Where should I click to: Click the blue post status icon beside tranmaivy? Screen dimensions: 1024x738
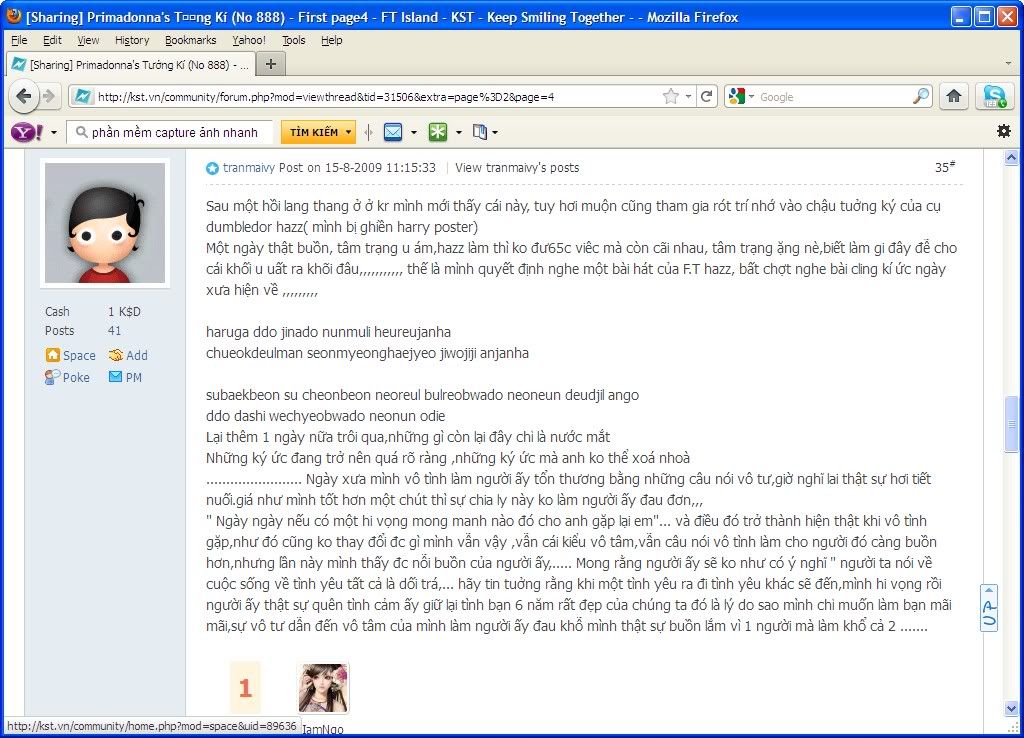[x=212, y=168]
